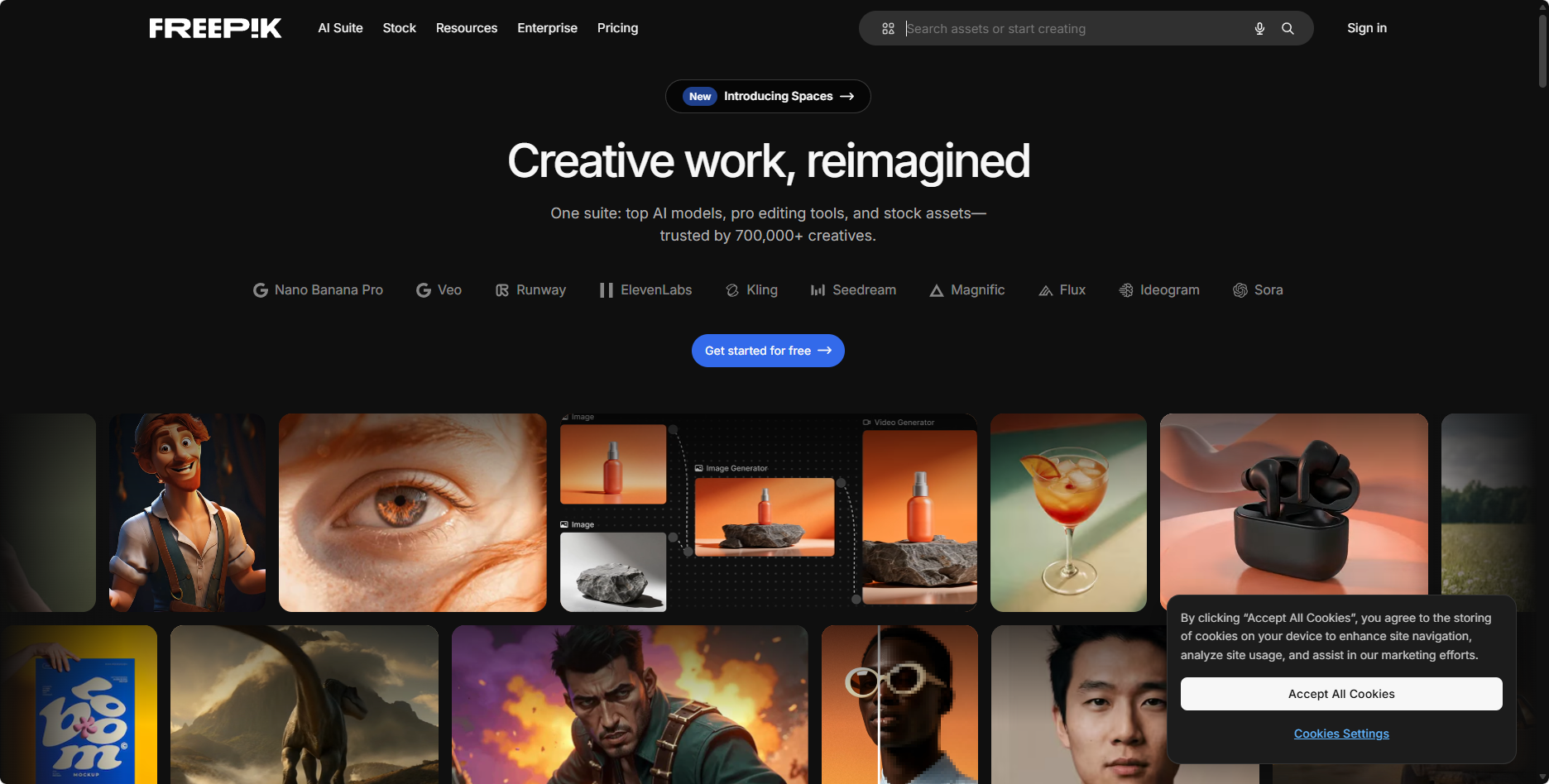Viewport: 1549px width, 784px height.
Task: Open the grid category icon in search bar
Action: point(888,29)
